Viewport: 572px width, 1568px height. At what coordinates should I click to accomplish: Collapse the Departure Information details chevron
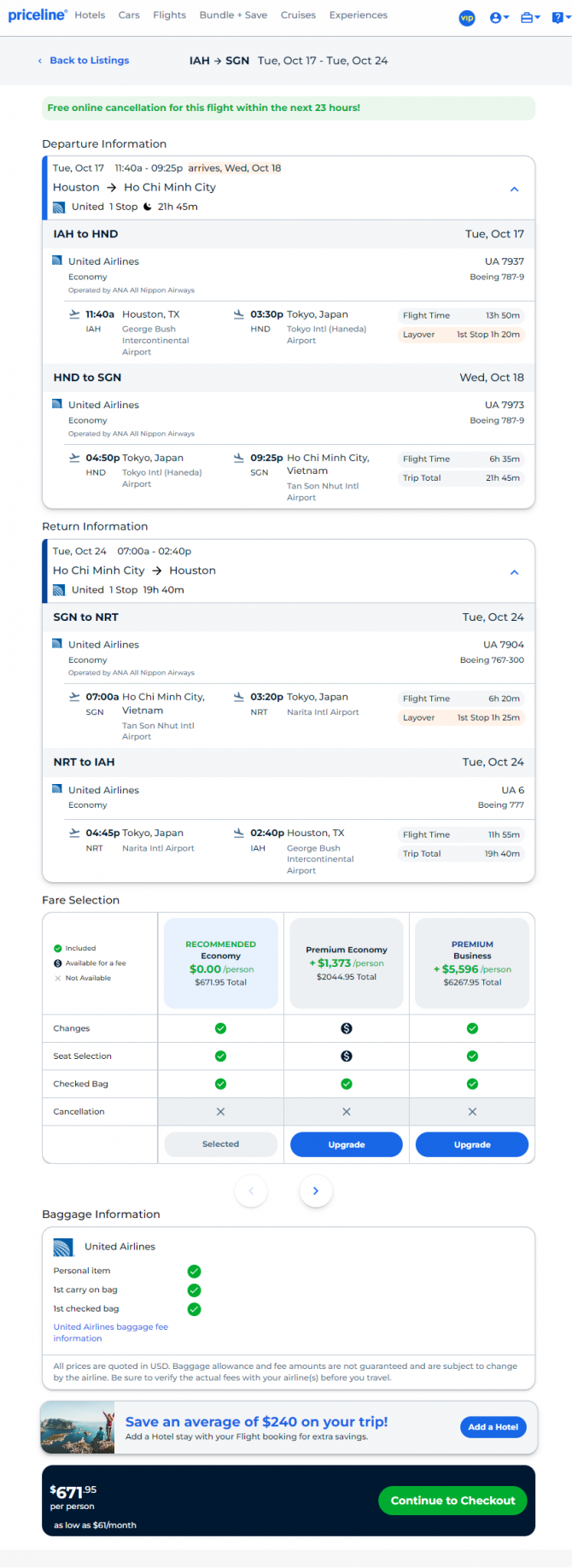[515, 190]
